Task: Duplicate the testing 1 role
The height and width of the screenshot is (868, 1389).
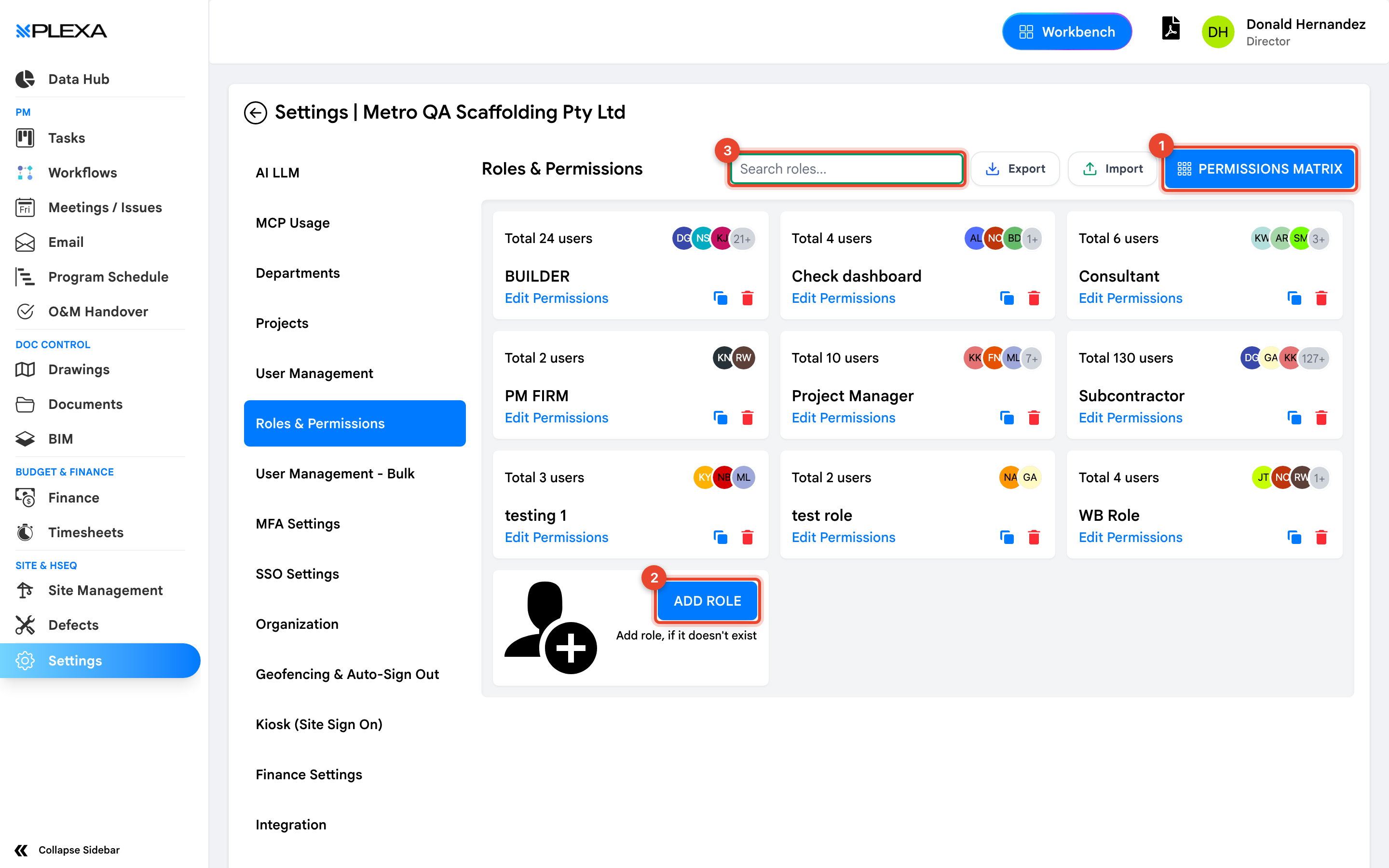Action: tap(721, 537)
